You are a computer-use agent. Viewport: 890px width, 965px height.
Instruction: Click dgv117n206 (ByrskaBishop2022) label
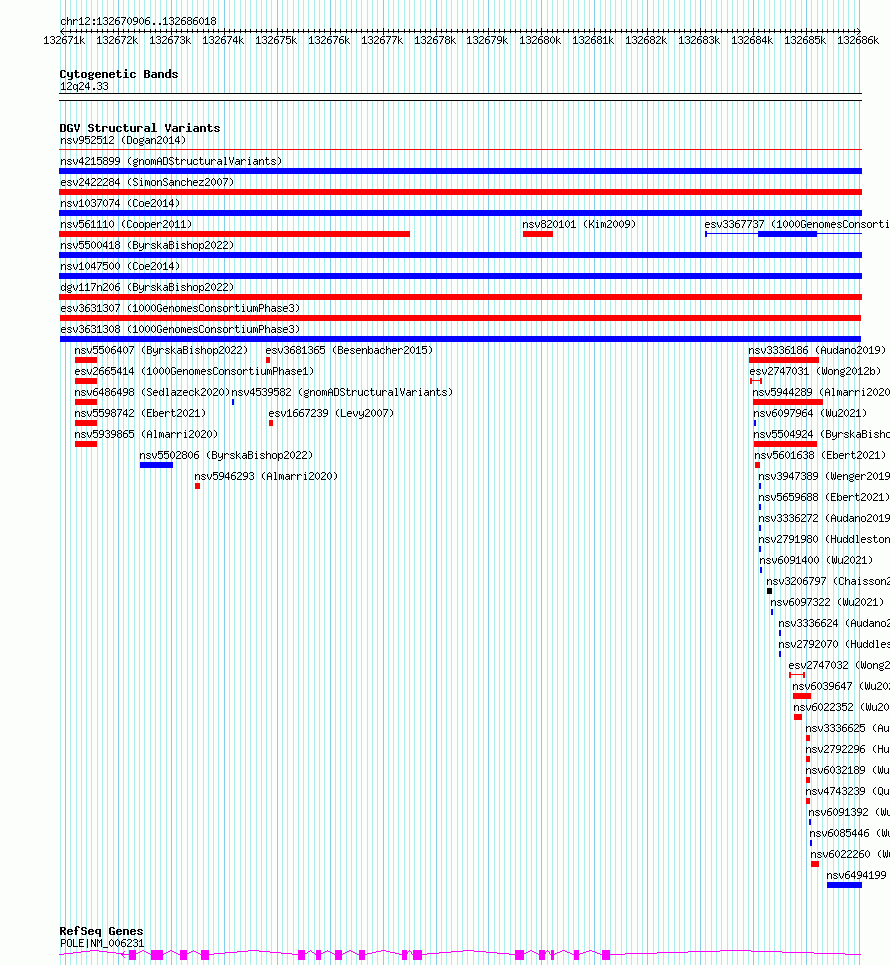[147, 287]
